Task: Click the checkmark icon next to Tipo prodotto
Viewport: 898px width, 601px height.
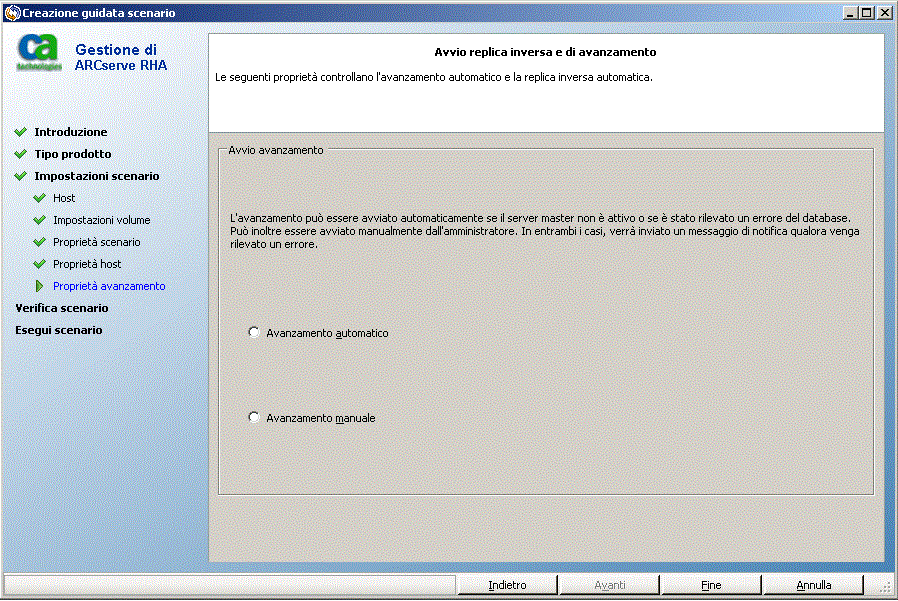Action: tap(22, 153)
